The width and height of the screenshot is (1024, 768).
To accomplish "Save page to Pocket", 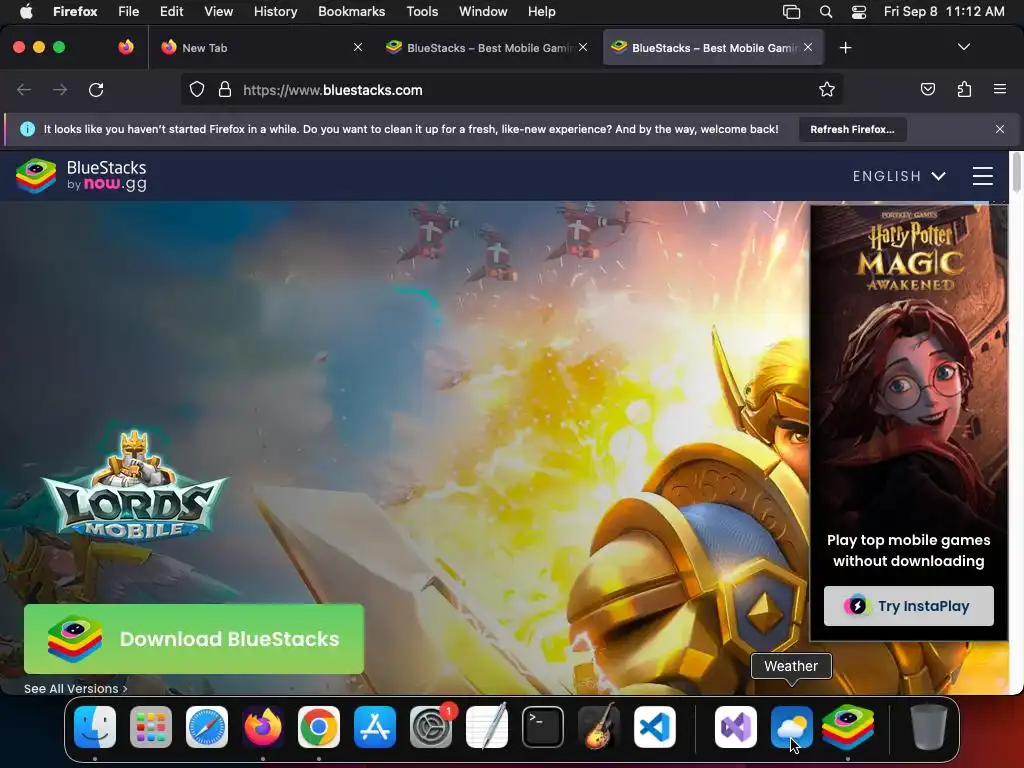I will pyautogui.click(x=928, y=89).
